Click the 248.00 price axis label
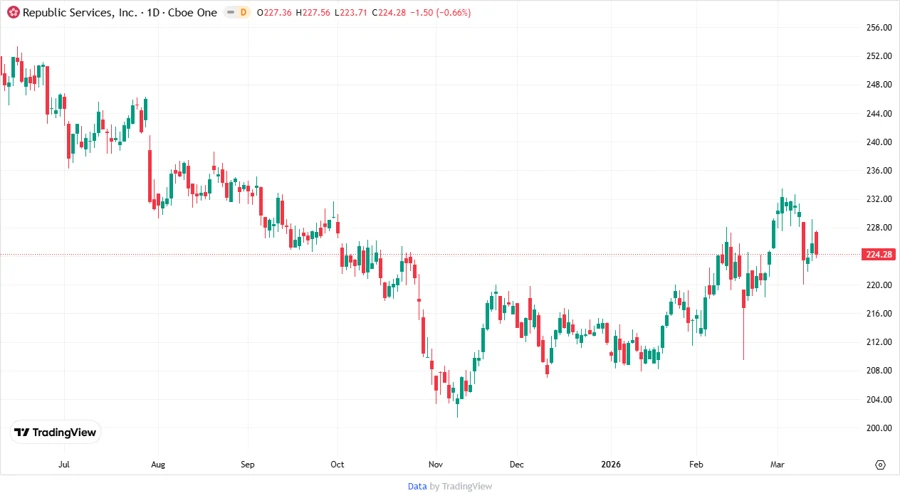 tap(879, 84)
